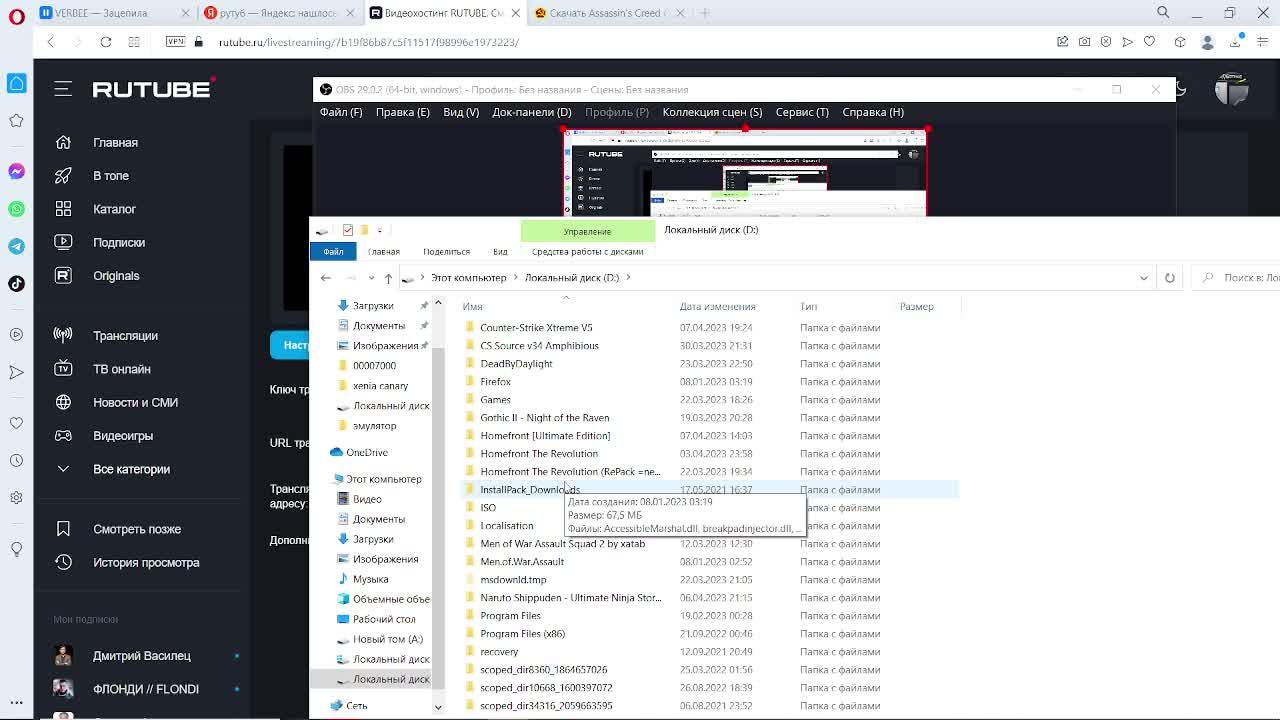Screen dimensions: 1280x720
Task: Open the Opera sidebar history clock
Action: click(x=16, y=460)
